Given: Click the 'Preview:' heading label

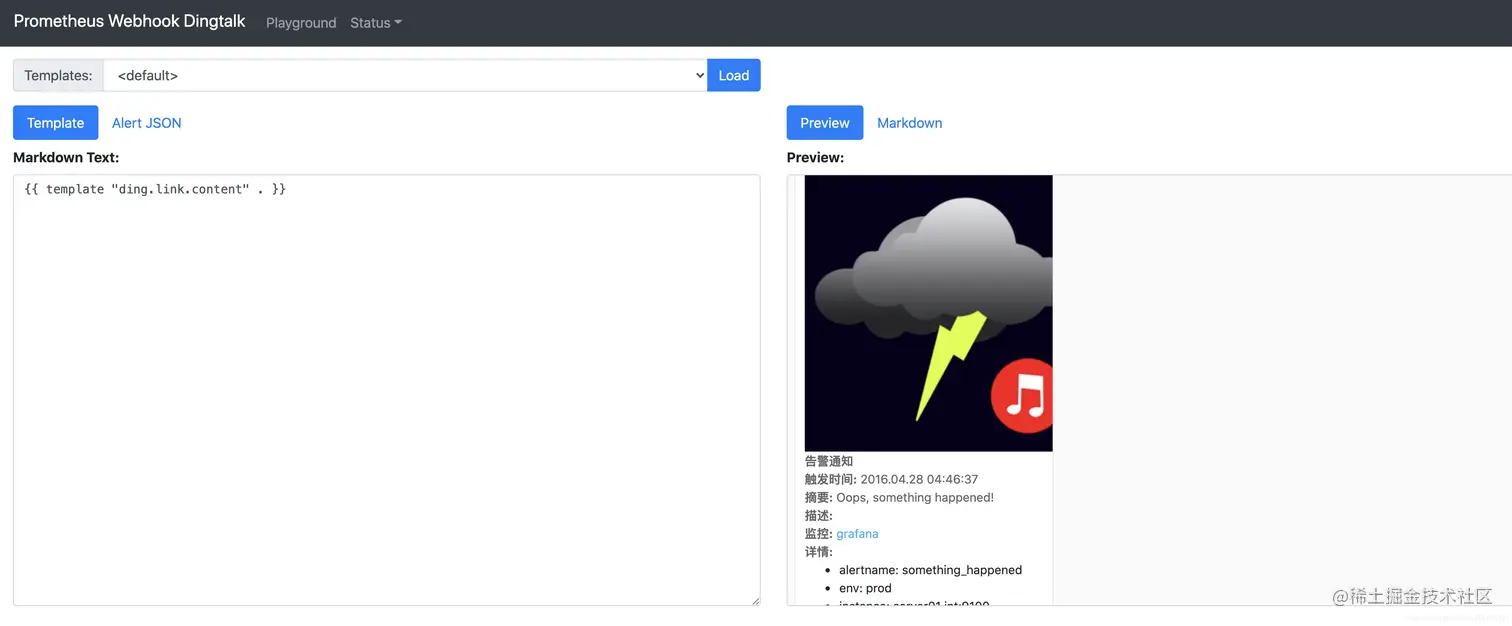Looking at the screenshot, I should 815,157.
